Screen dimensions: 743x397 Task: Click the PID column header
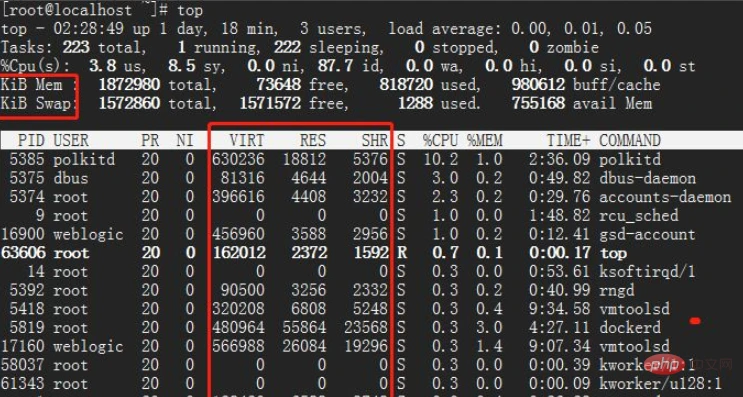coord(31,140)
